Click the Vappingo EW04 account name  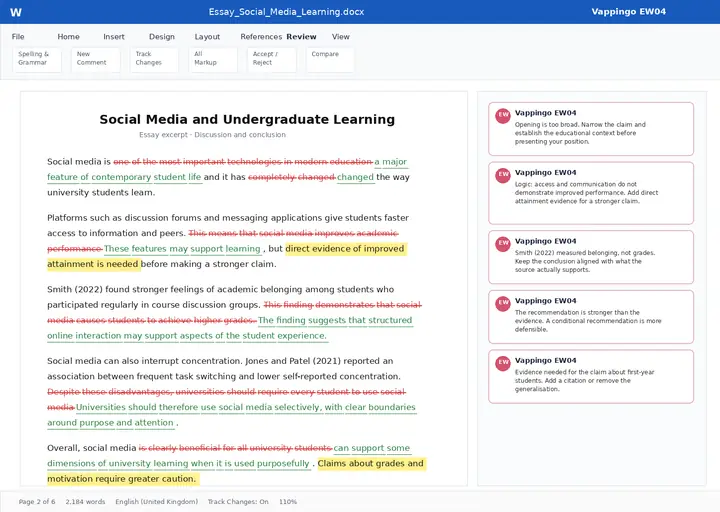tap(628, 12)
